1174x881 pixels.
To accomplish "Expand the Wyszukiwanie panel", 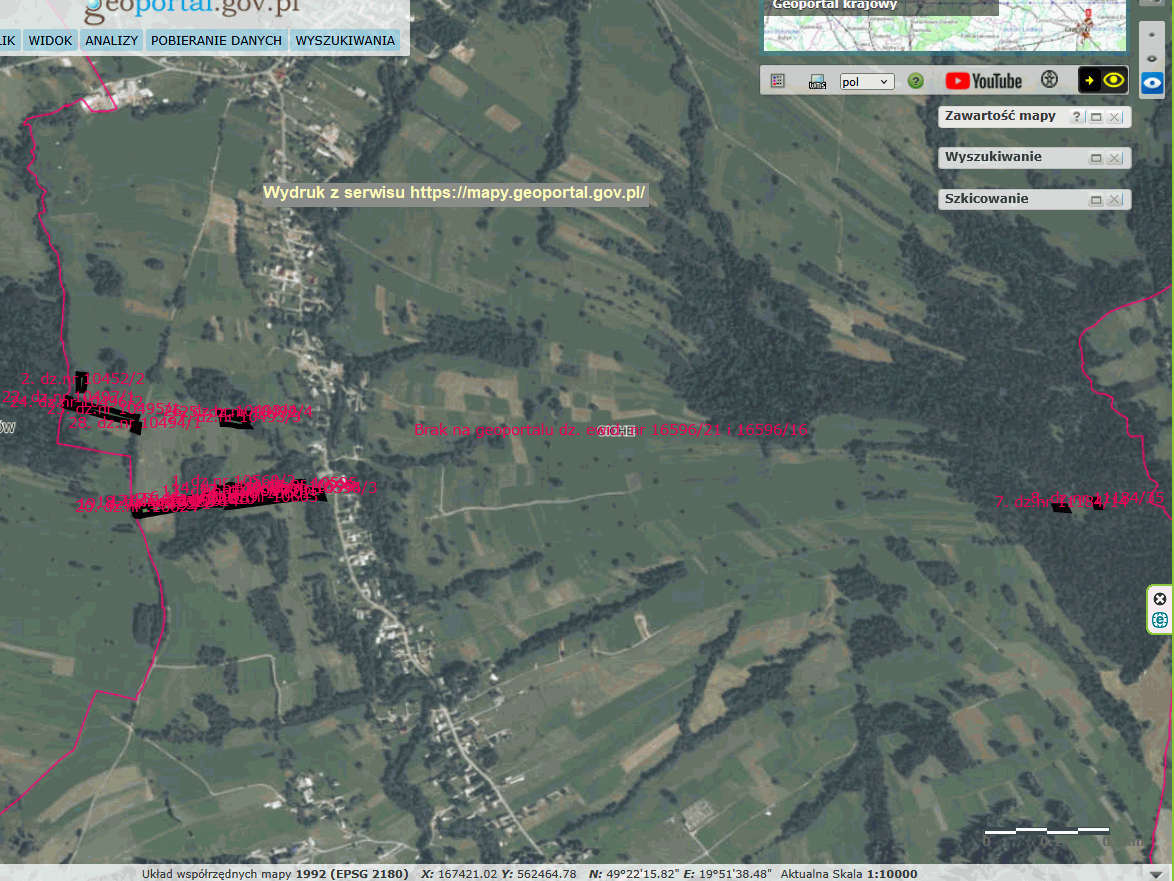I will tap(1096, 158).
